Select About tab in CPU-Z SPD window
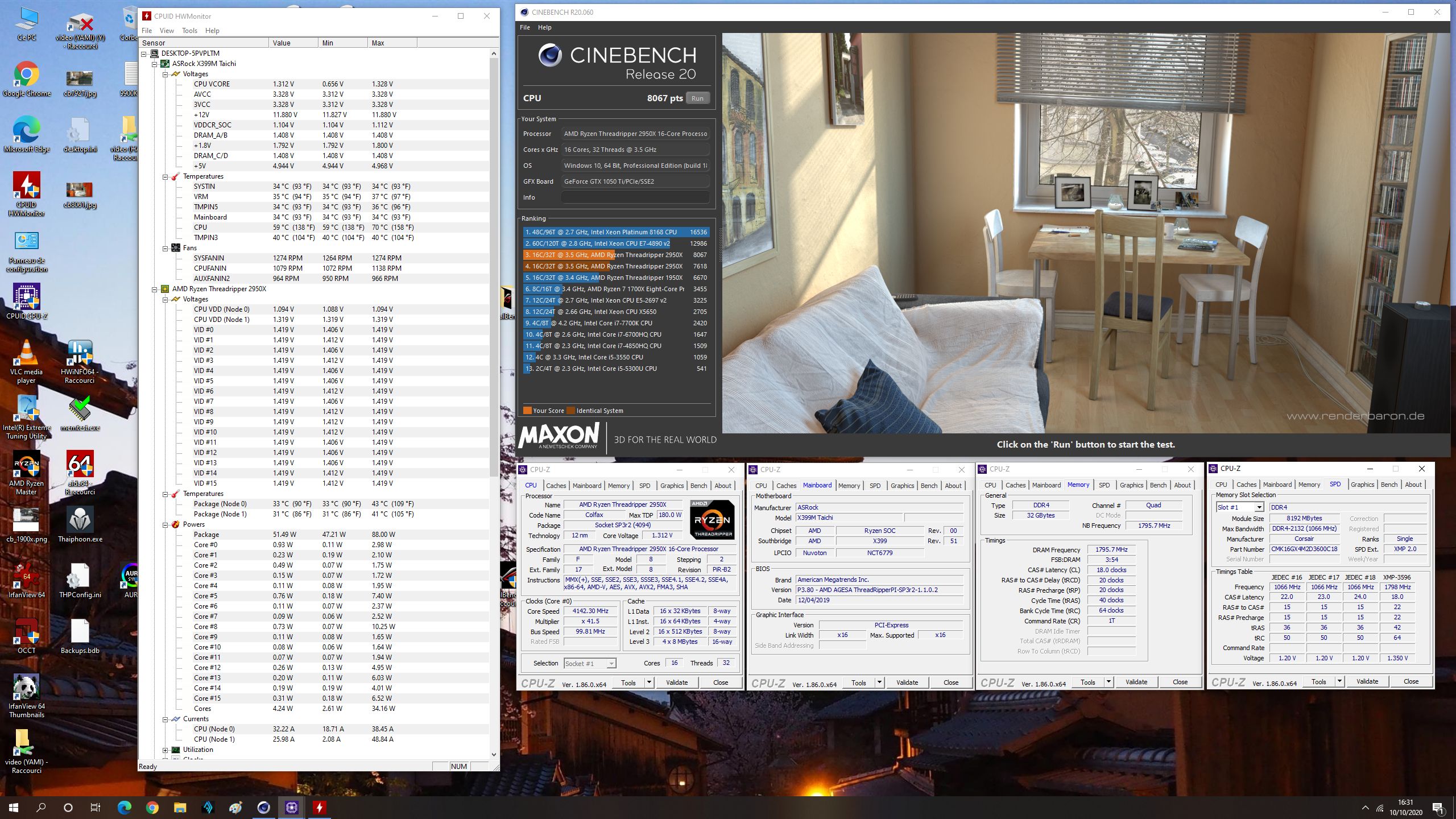 tap(1413, 485)
